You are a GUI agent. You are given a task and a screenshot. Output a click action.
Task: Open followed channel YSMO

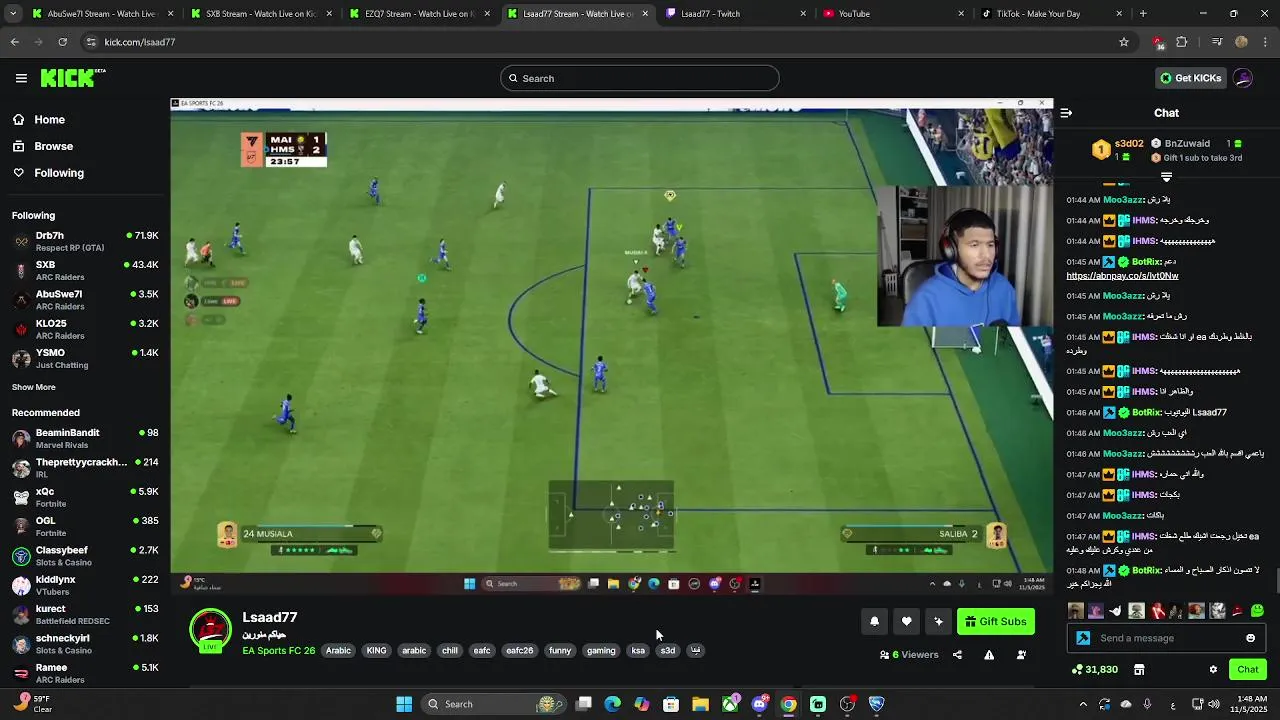point(85,358)
